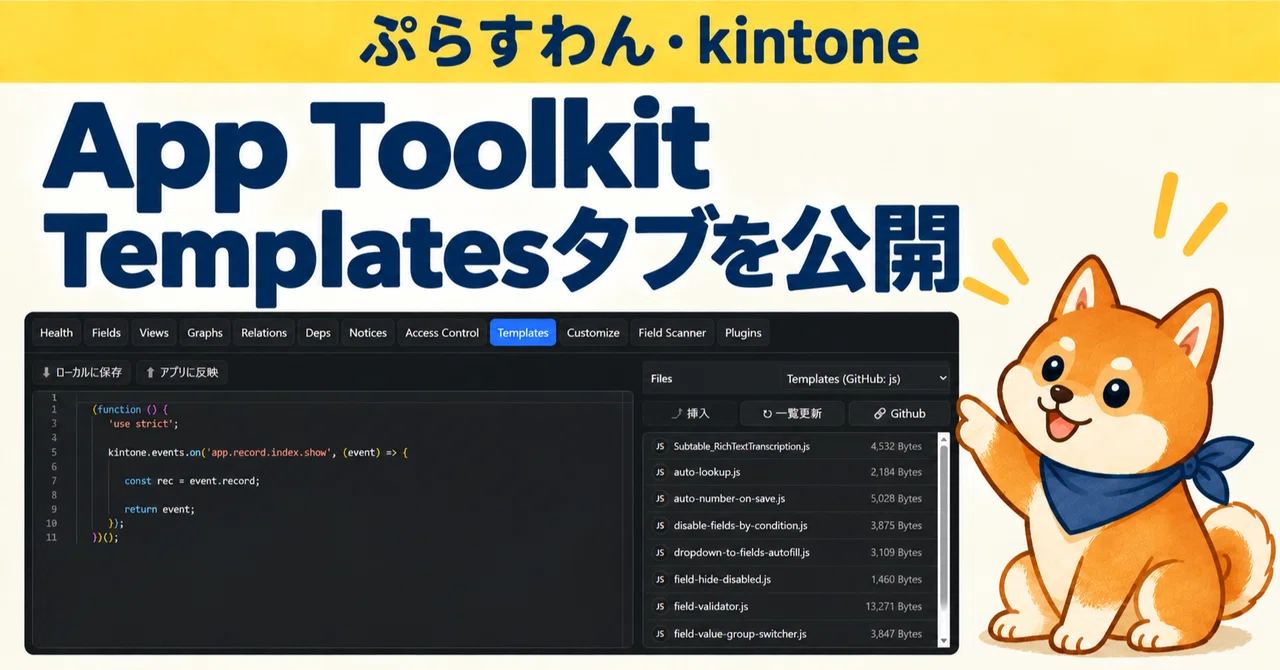Open the Relations tab
1280x670 pixels.
264,333
